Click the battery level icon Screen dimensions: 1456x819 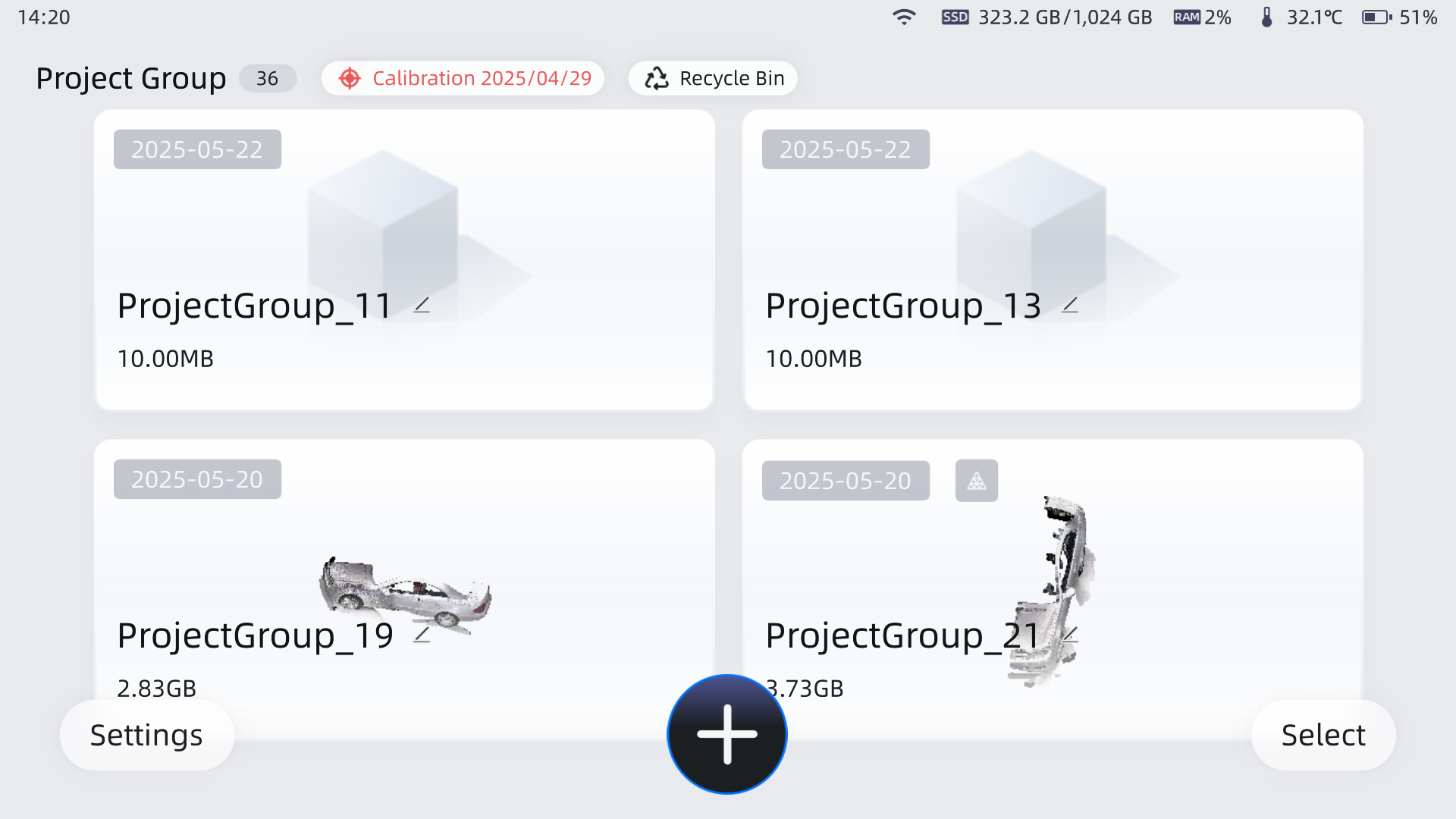tap(1376, 17)
